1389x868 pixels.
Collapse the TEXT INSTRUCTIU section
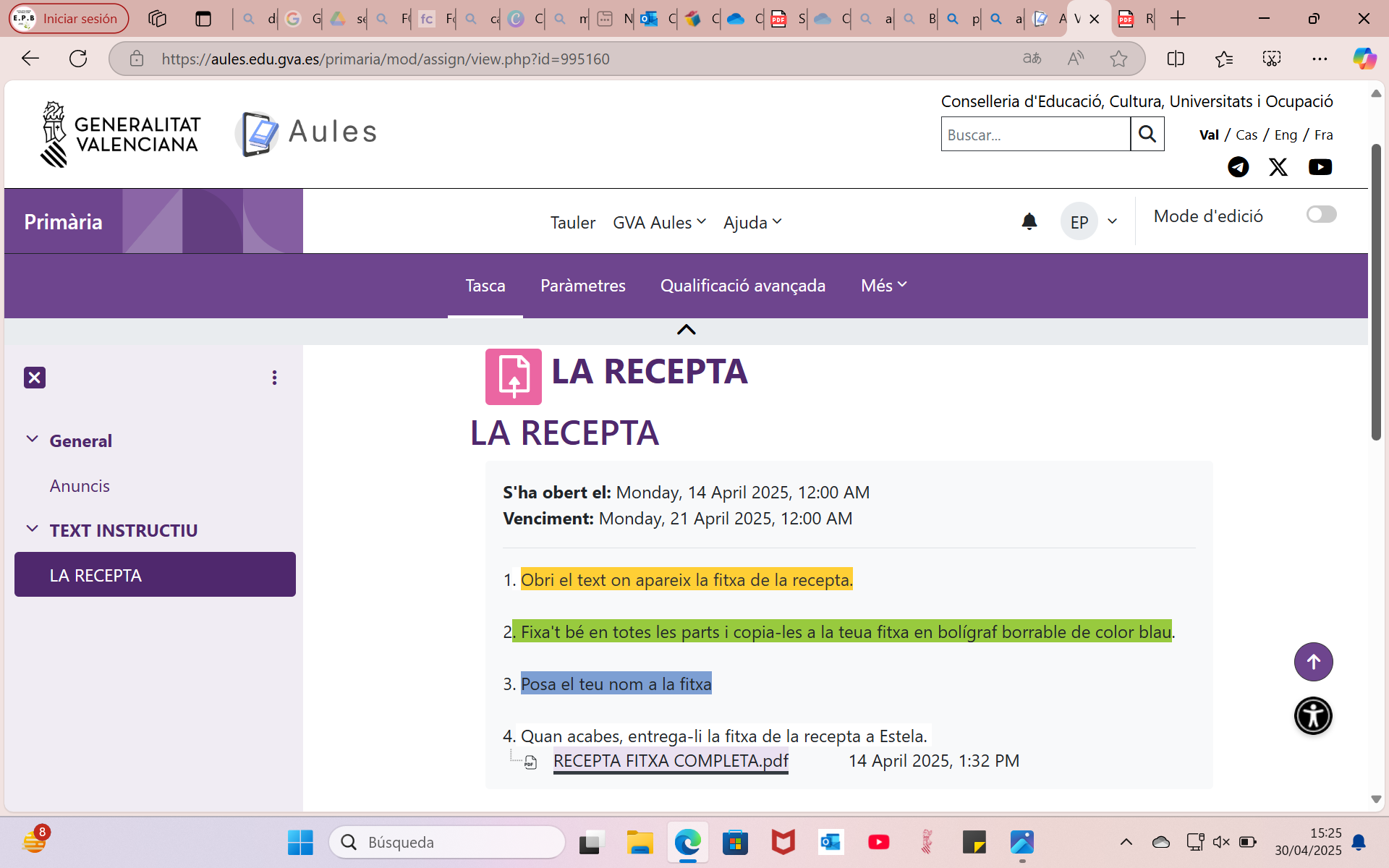31,528
